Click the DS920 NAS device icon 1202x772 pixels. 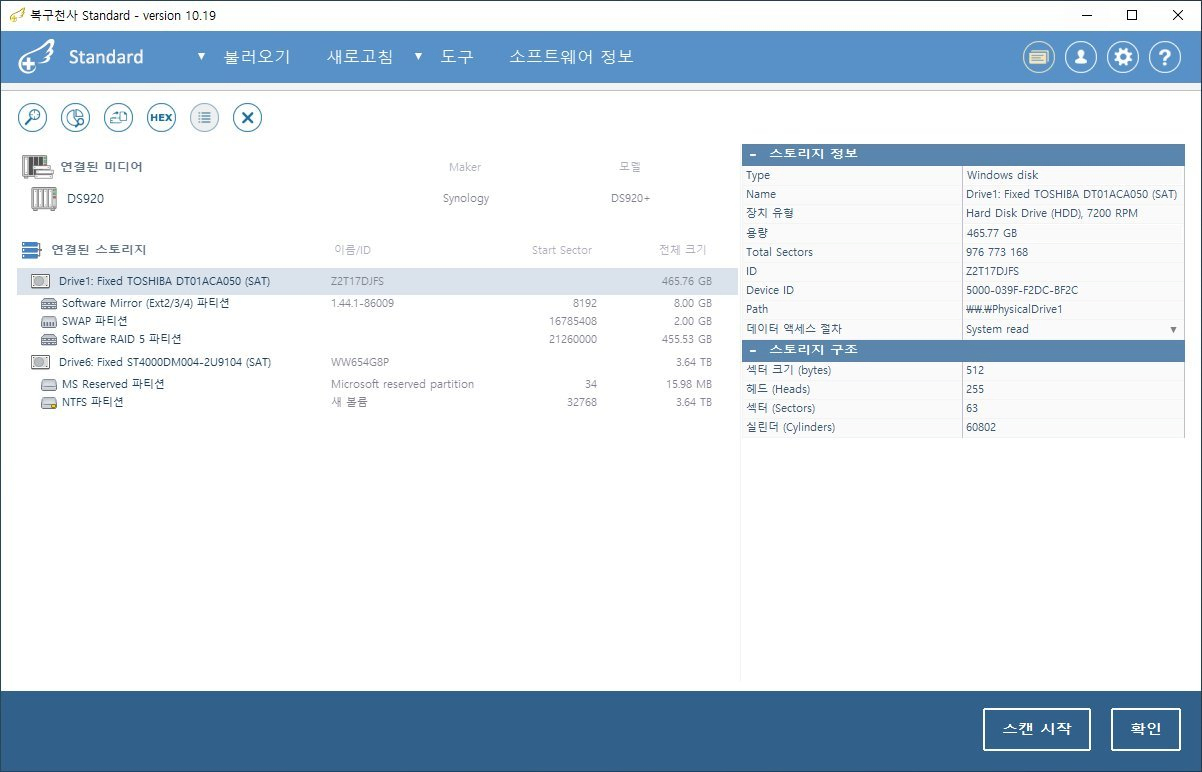click(43, 199)
